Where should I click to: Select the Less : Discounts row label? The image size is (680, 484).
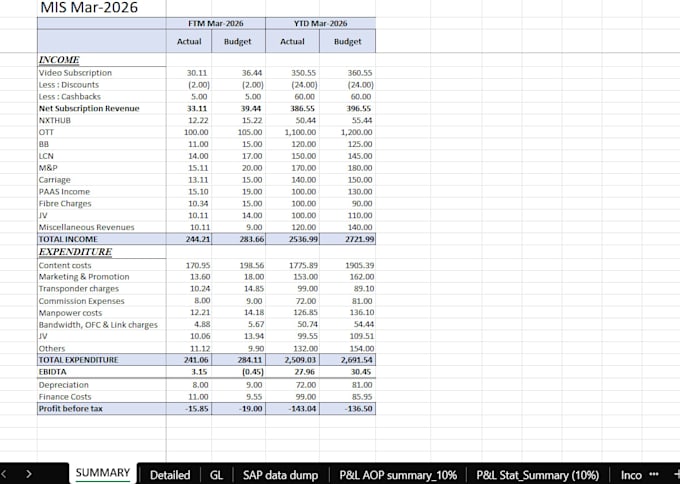(69, 85)
